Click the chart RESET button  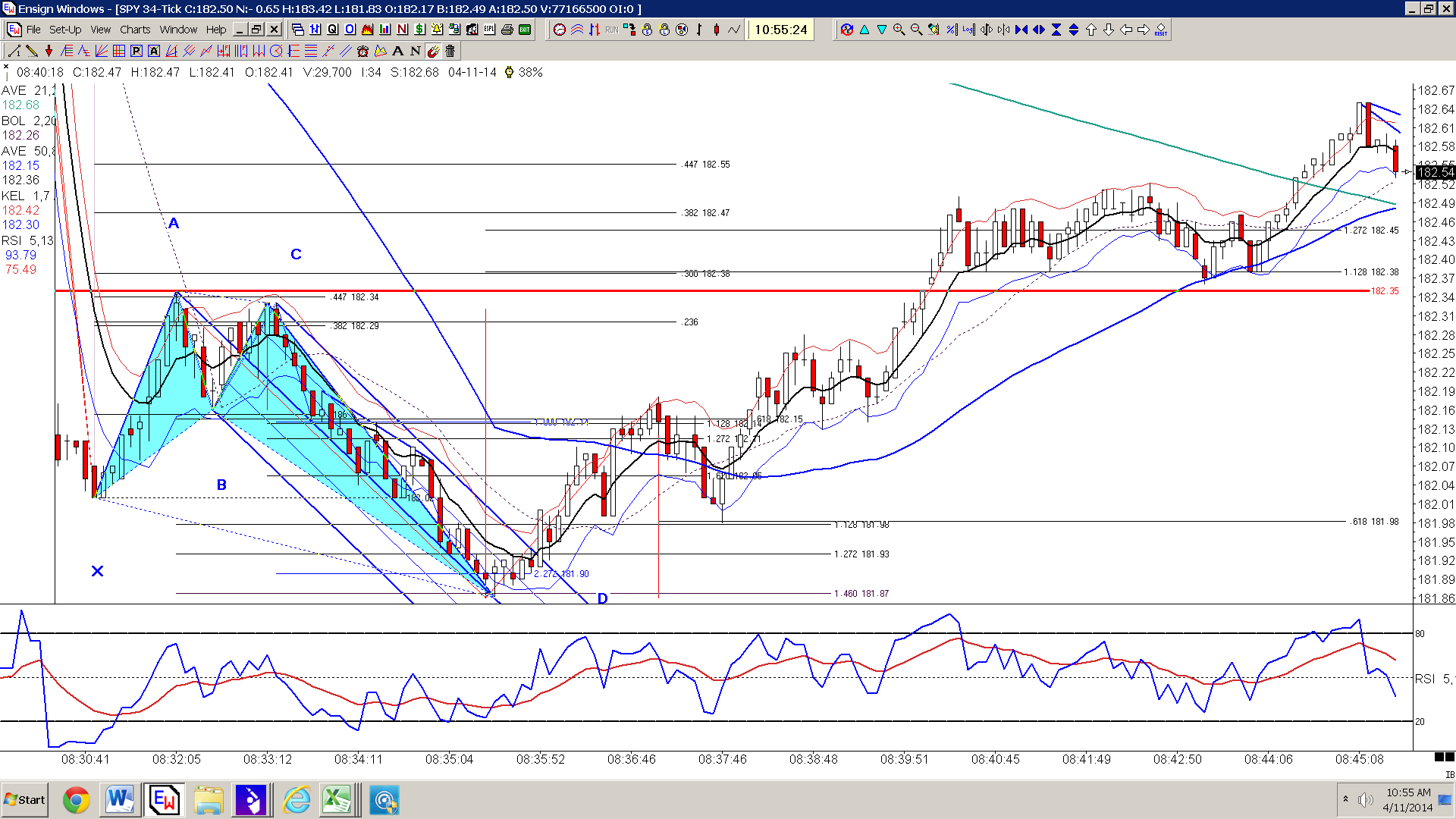click(1160, 30)
